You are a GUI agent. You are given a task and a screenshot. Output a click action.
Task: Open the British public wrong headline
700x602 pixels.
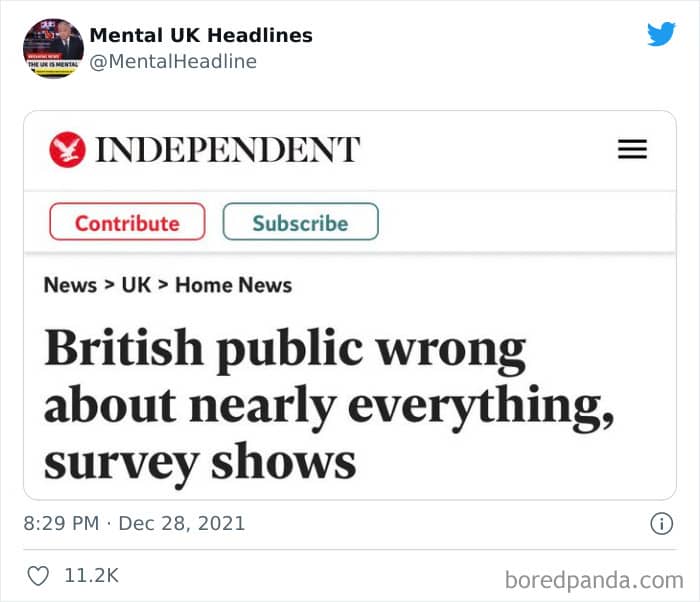click(329, 406)
